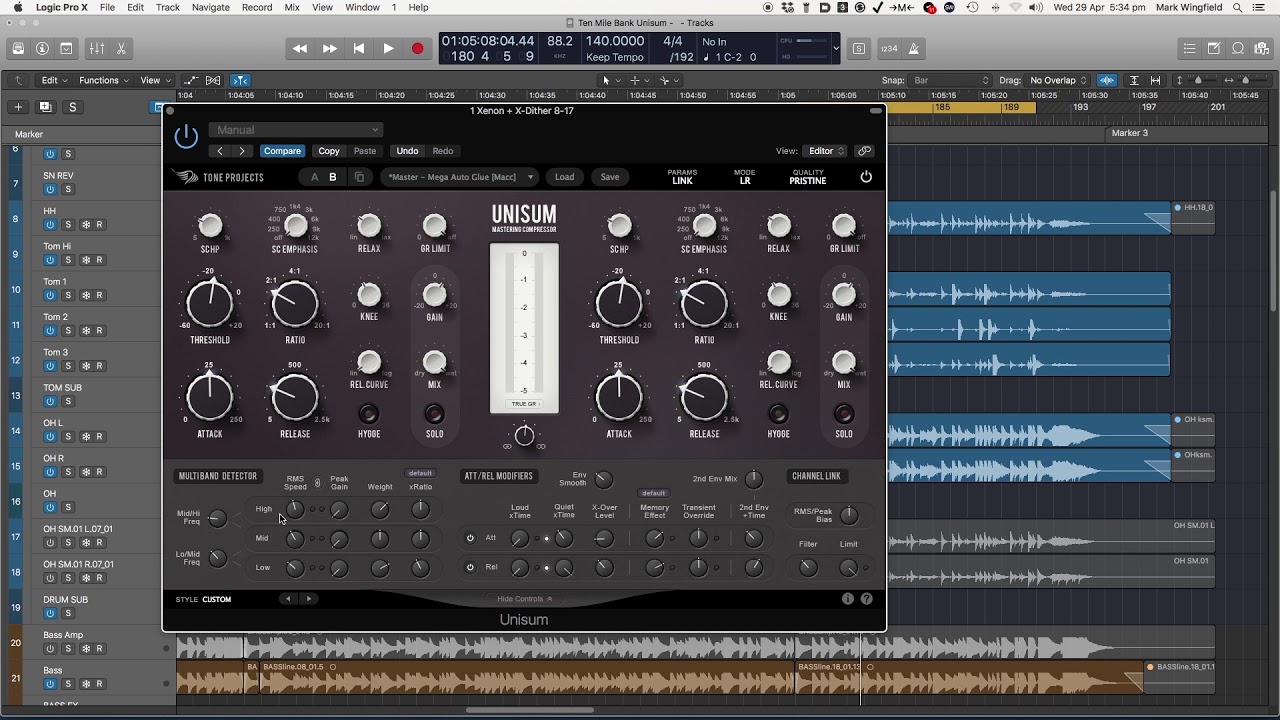Toggle the Count-in 1234 button
Screen dimensions: 1280x720
[888, 48]
